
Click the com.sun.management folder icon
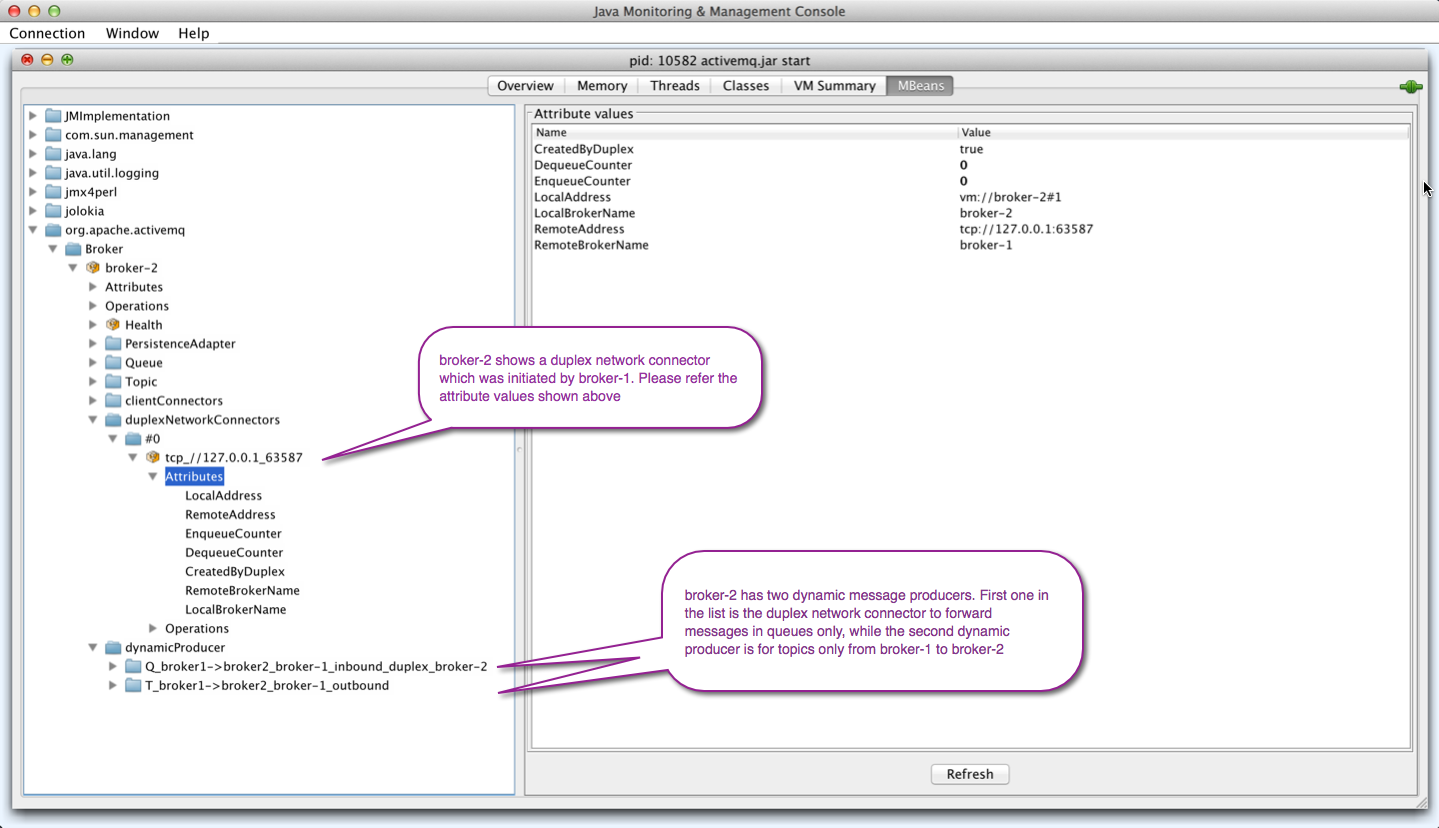pyautogui.click(x=53, y=135)
